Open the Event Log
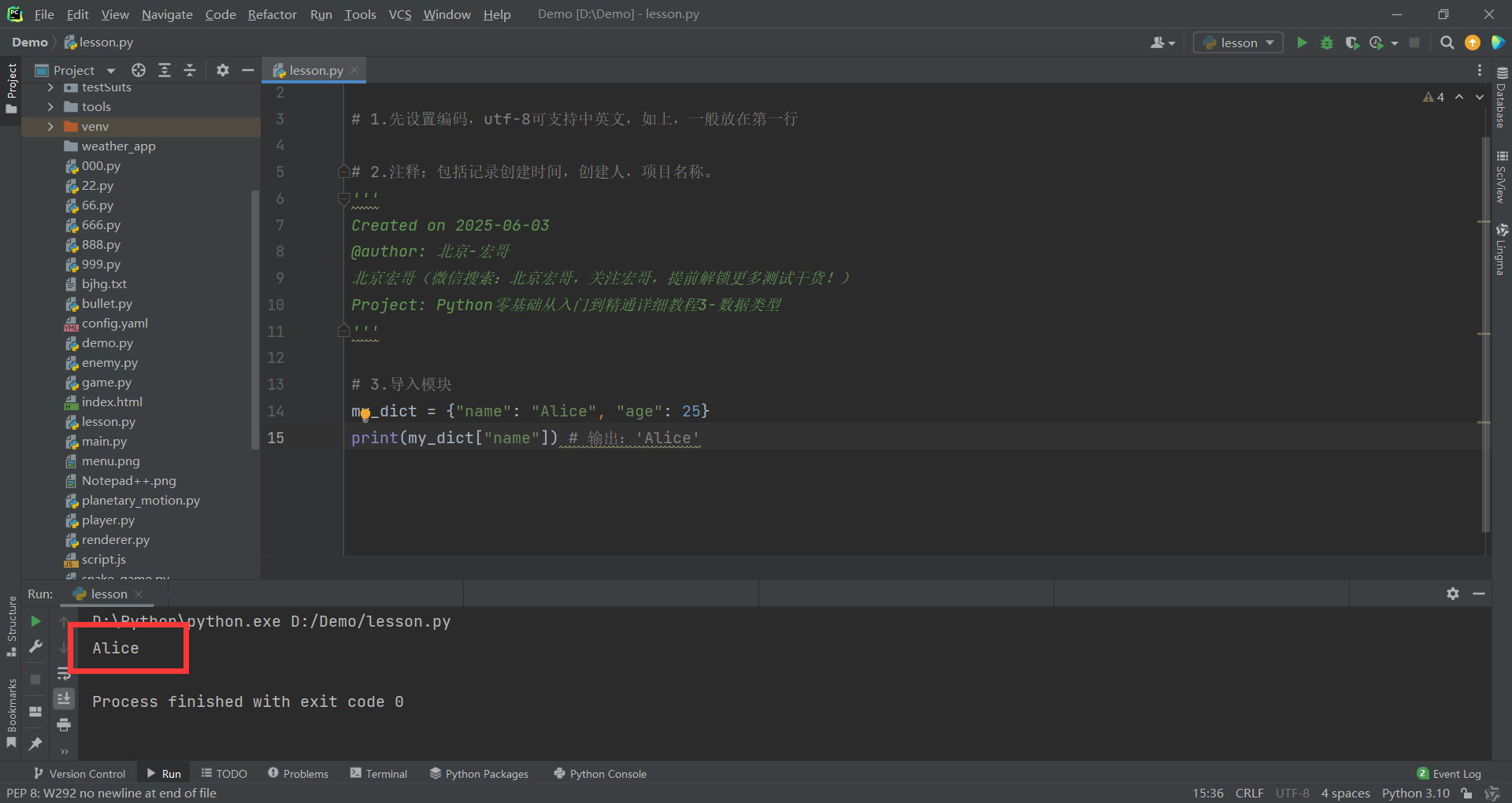 pyautogui.click(x=1449, y=774)
